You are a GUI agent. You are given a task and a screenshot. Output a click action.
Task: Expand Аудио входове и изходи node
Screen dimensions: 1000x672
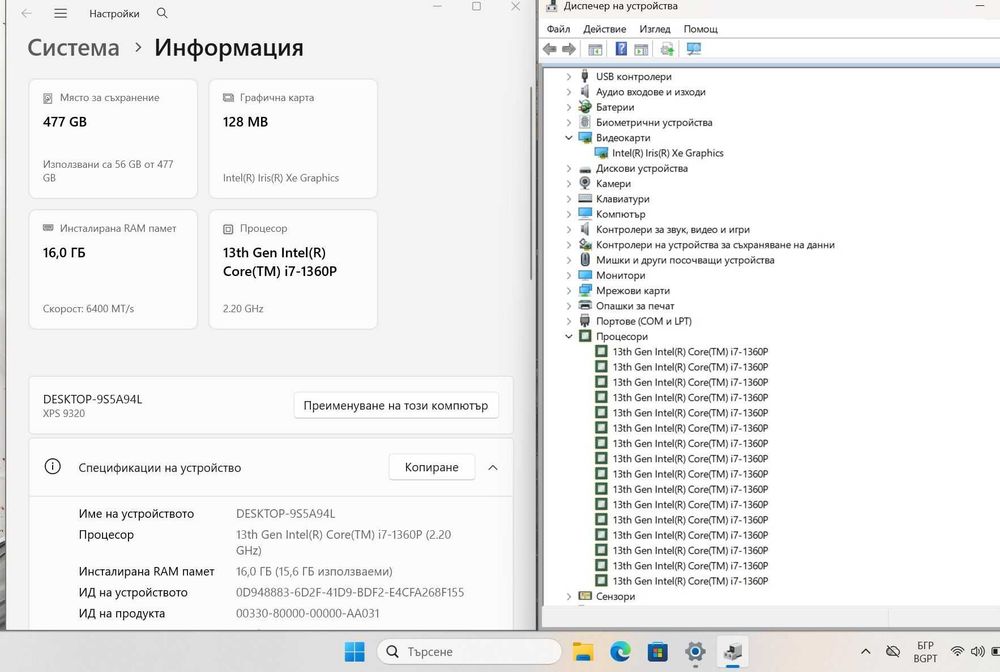point(569,92)
